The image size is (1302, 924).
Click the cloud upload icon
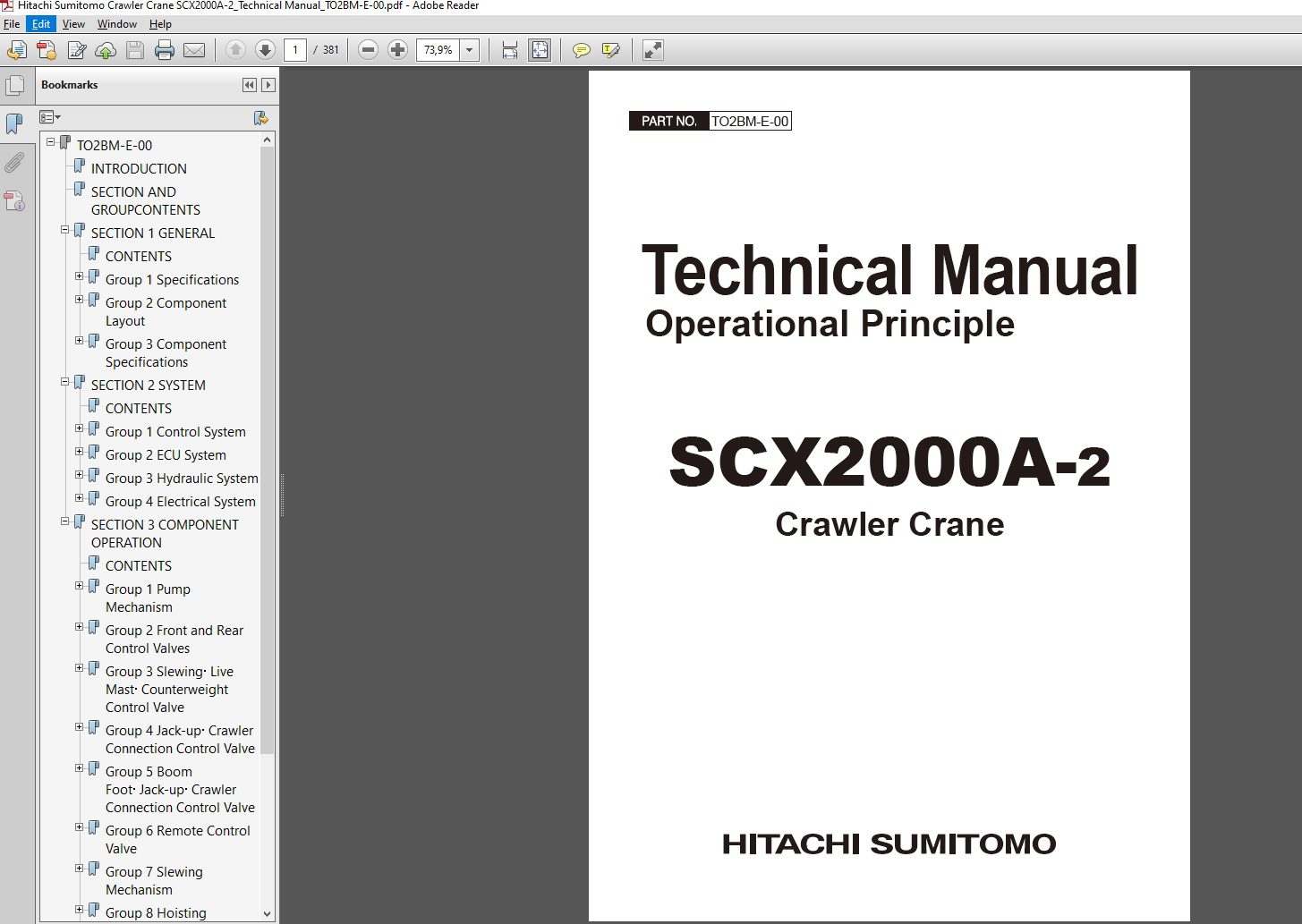(x=106, y=50)
